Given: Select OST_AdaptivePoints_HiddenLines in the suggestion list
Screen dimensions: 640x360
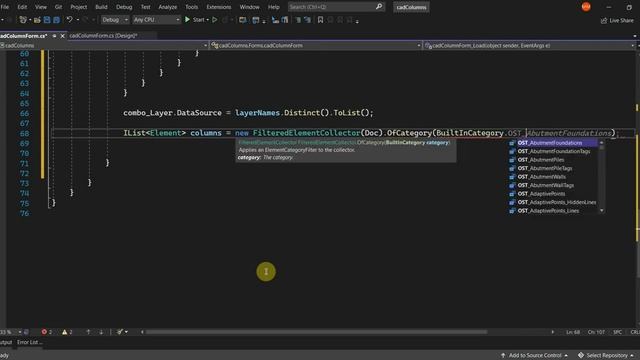Looking at the screenshot, I should coord(553,202).
